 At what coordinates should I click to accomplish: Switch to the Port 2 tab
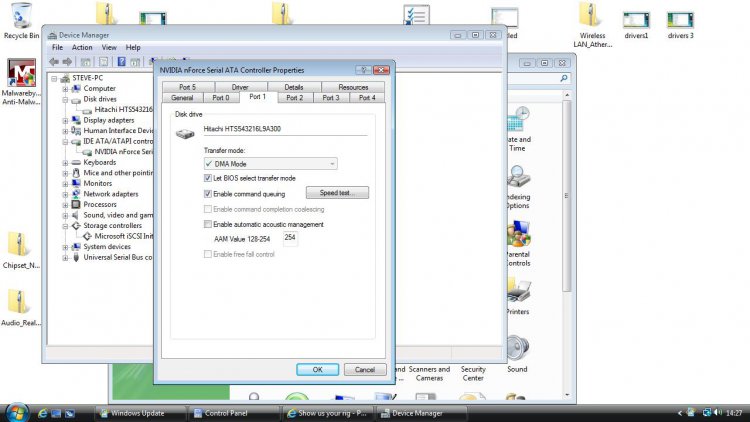pyautogui.click(x=295, y=98)
